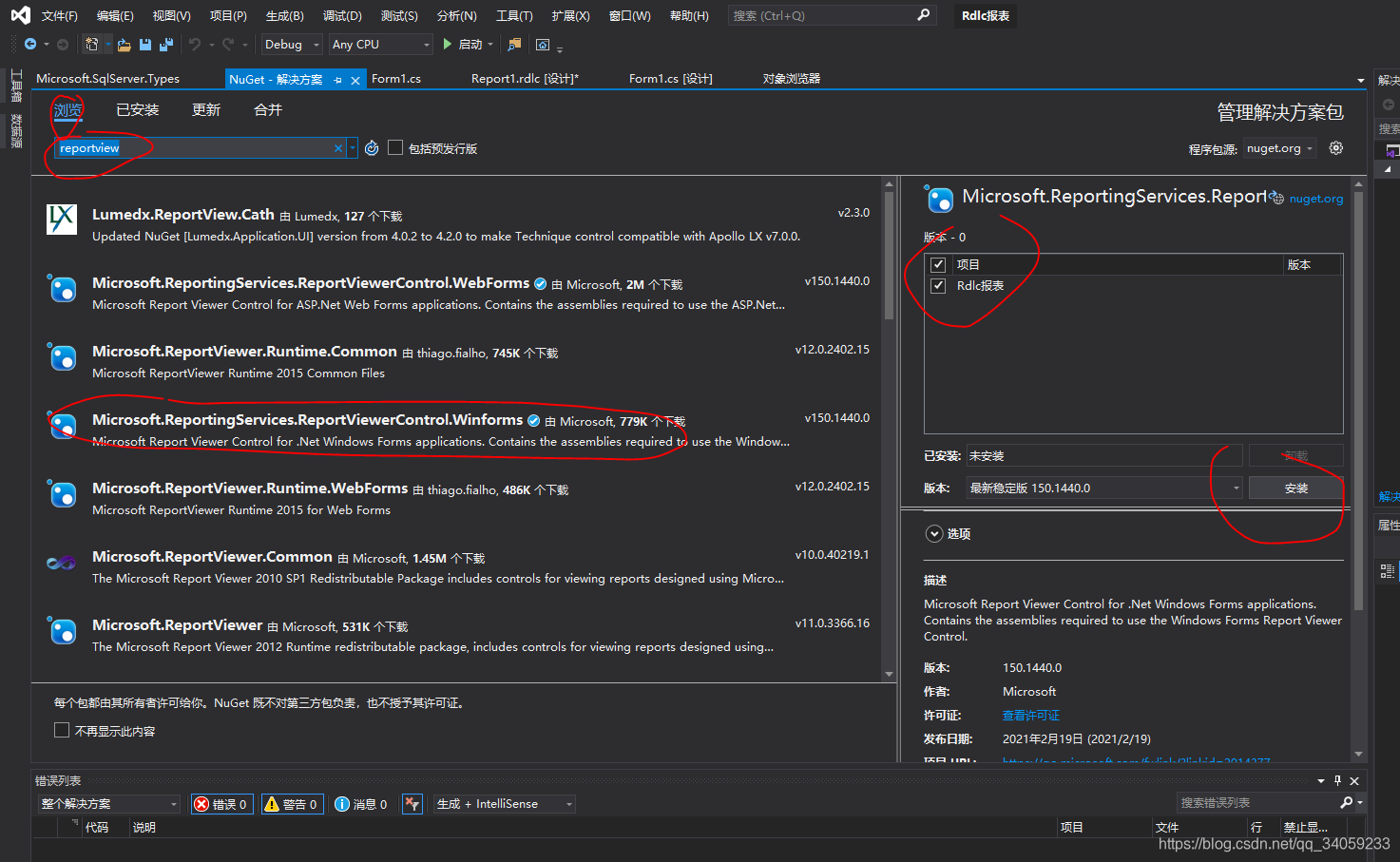Open the Debug menu 调试(D)
The height and width of the screenshot is (862, 1400).
[x=342, y=15]
